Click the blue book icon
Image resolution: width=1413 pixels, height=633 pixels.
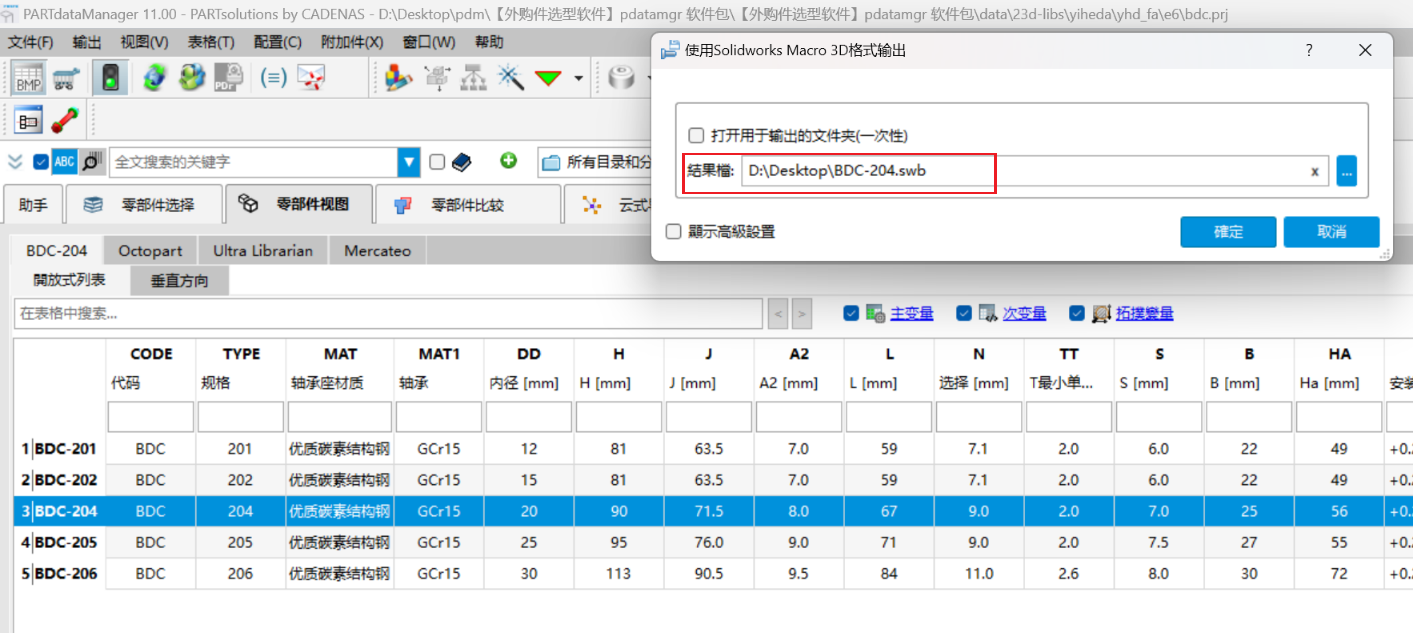pos(461,162)
